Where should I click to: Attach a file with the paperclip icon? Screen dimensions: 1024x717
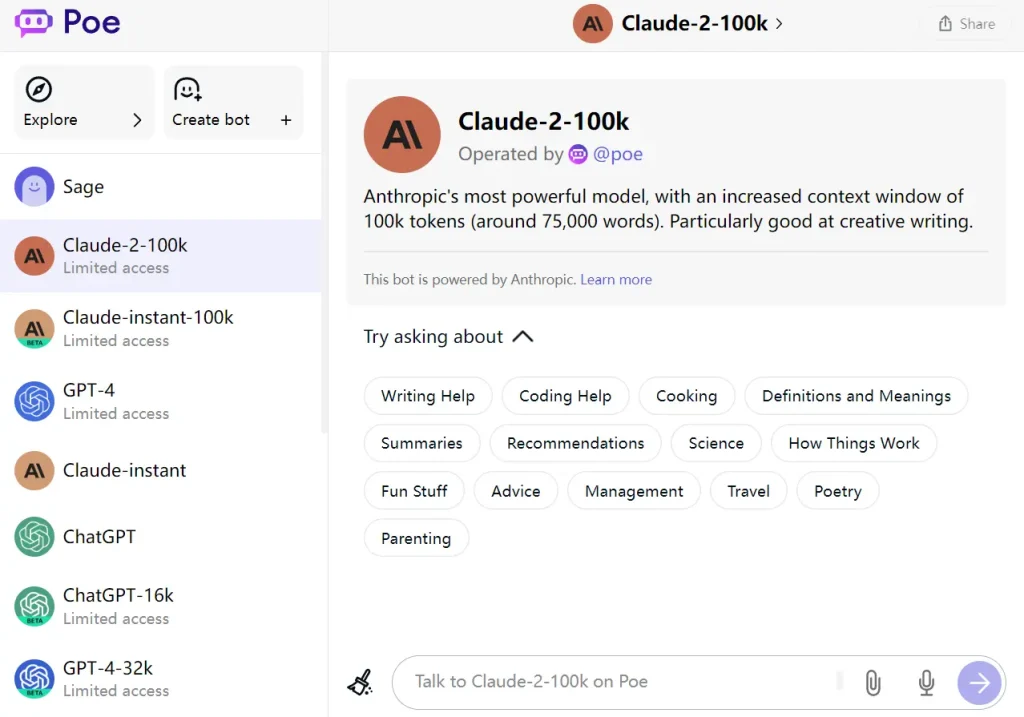[873, 683]
